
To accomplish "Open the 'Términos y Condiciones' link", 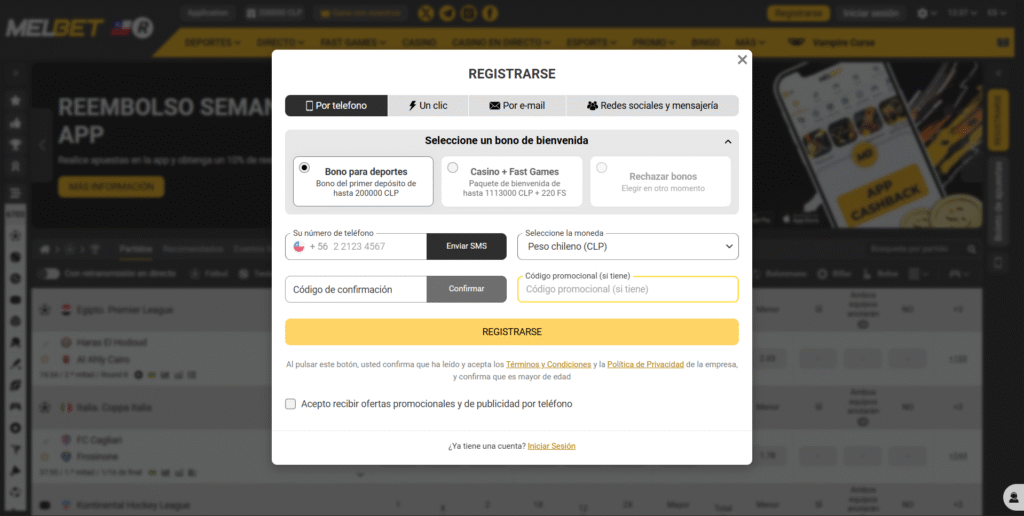I will click(x=549, y=364).
